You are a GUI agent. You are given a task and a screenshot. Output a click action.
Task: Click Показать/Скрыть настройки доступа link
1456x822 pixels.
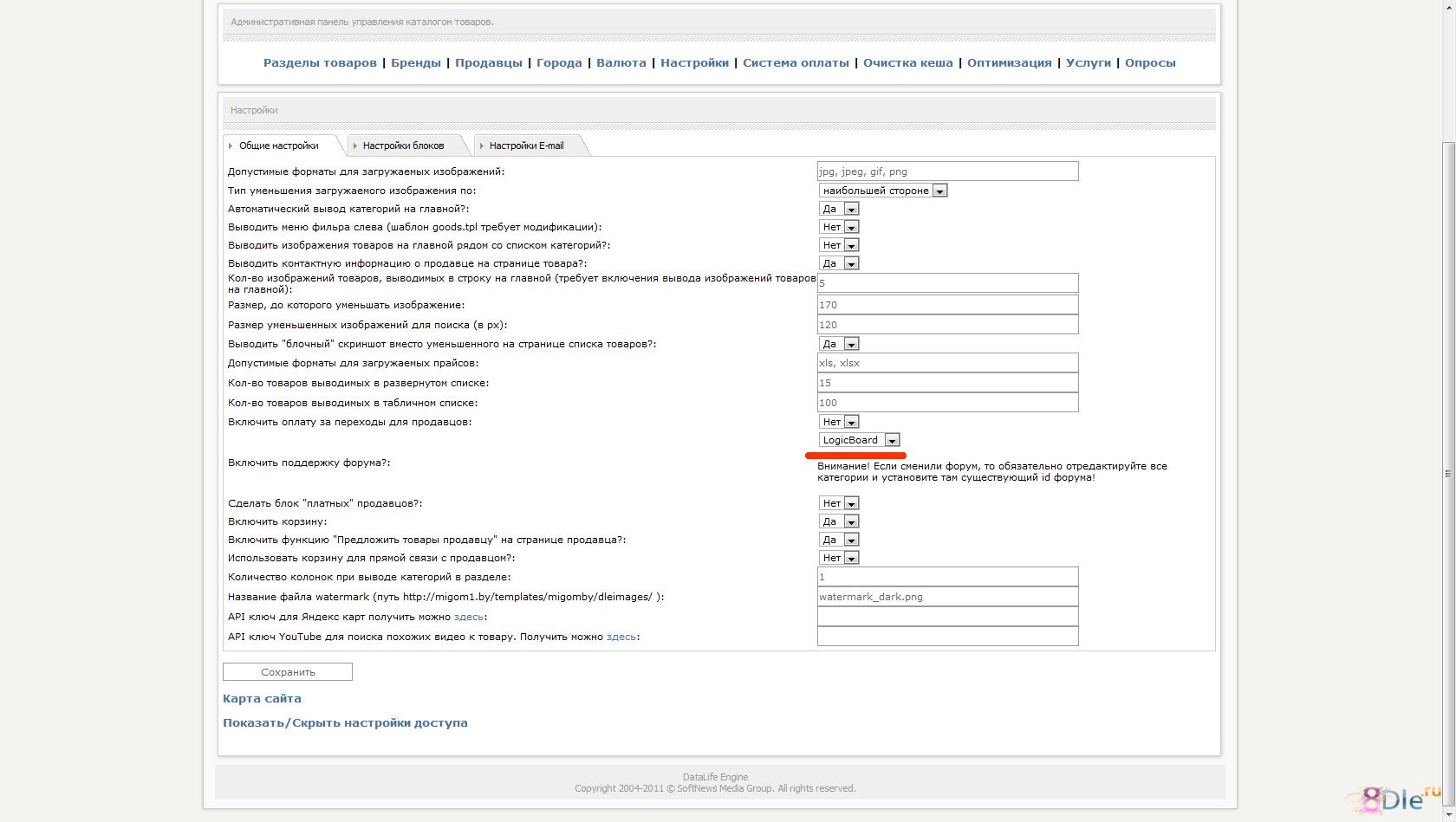[345, 722]
